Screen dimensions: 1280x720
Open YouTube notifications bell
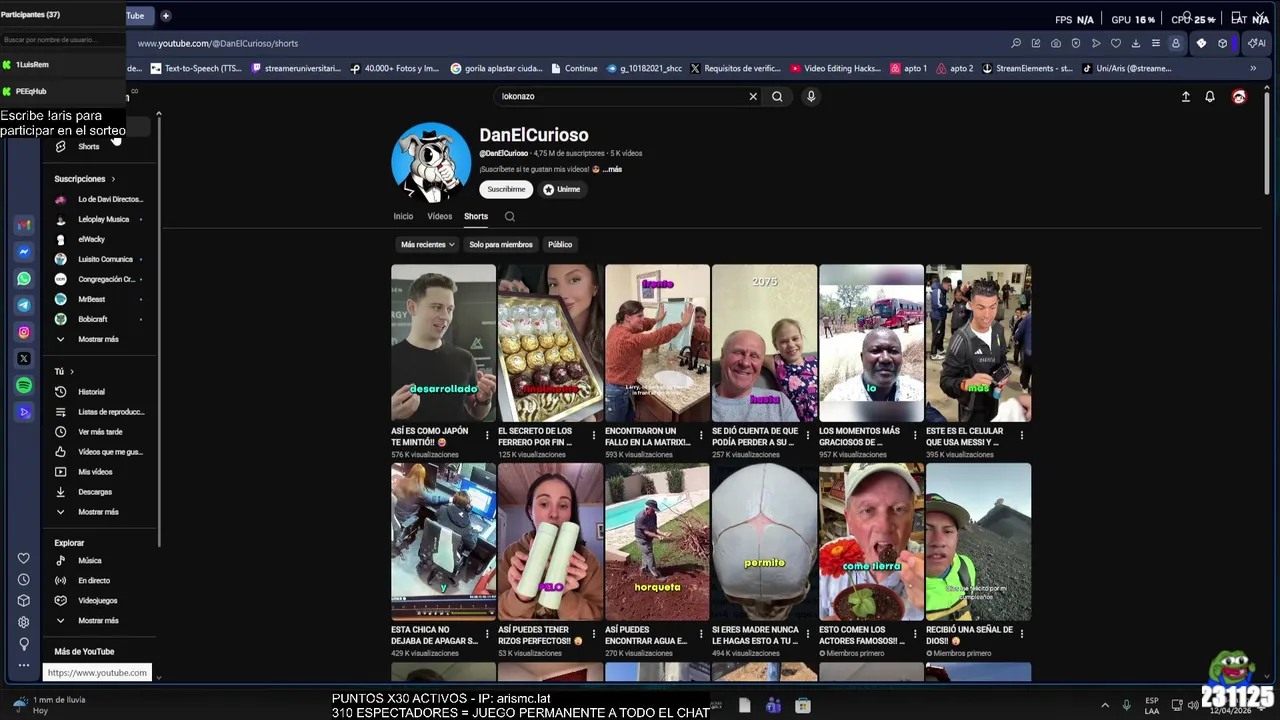[x=1210, y=97]
